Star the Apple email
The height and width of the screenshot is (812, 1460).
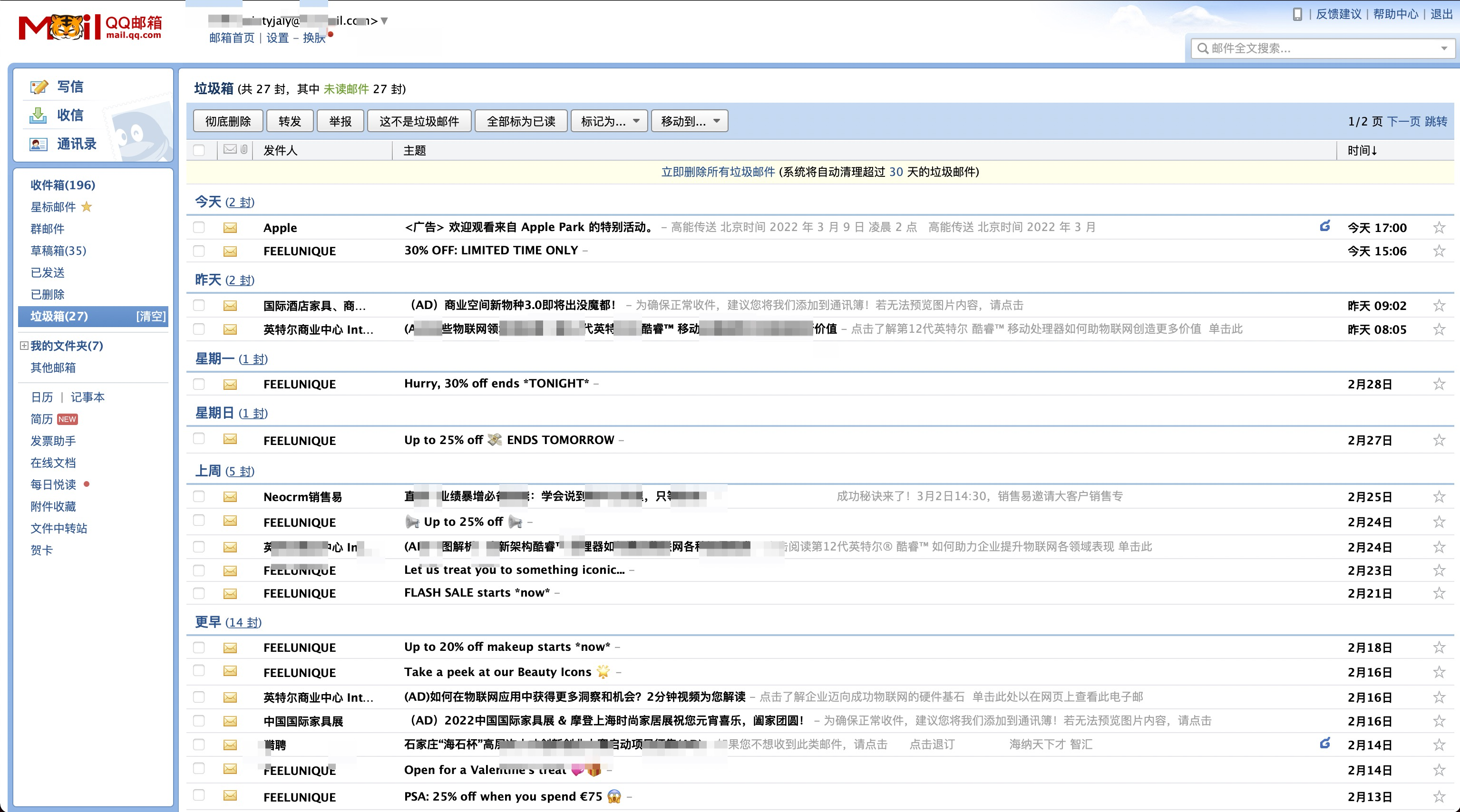(1439, 228)
